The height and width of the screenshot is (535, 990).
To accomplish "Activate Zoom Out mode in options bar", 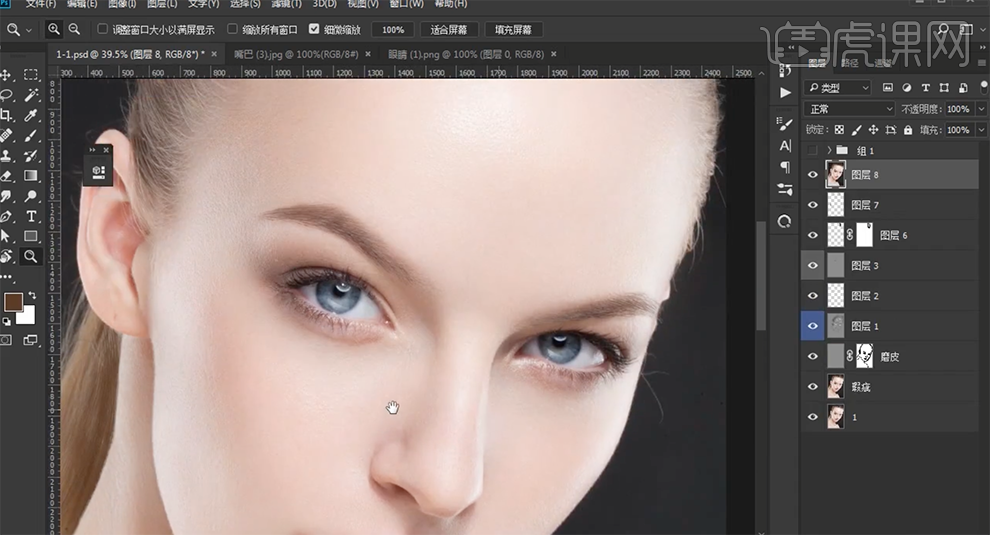I will 74,29.
